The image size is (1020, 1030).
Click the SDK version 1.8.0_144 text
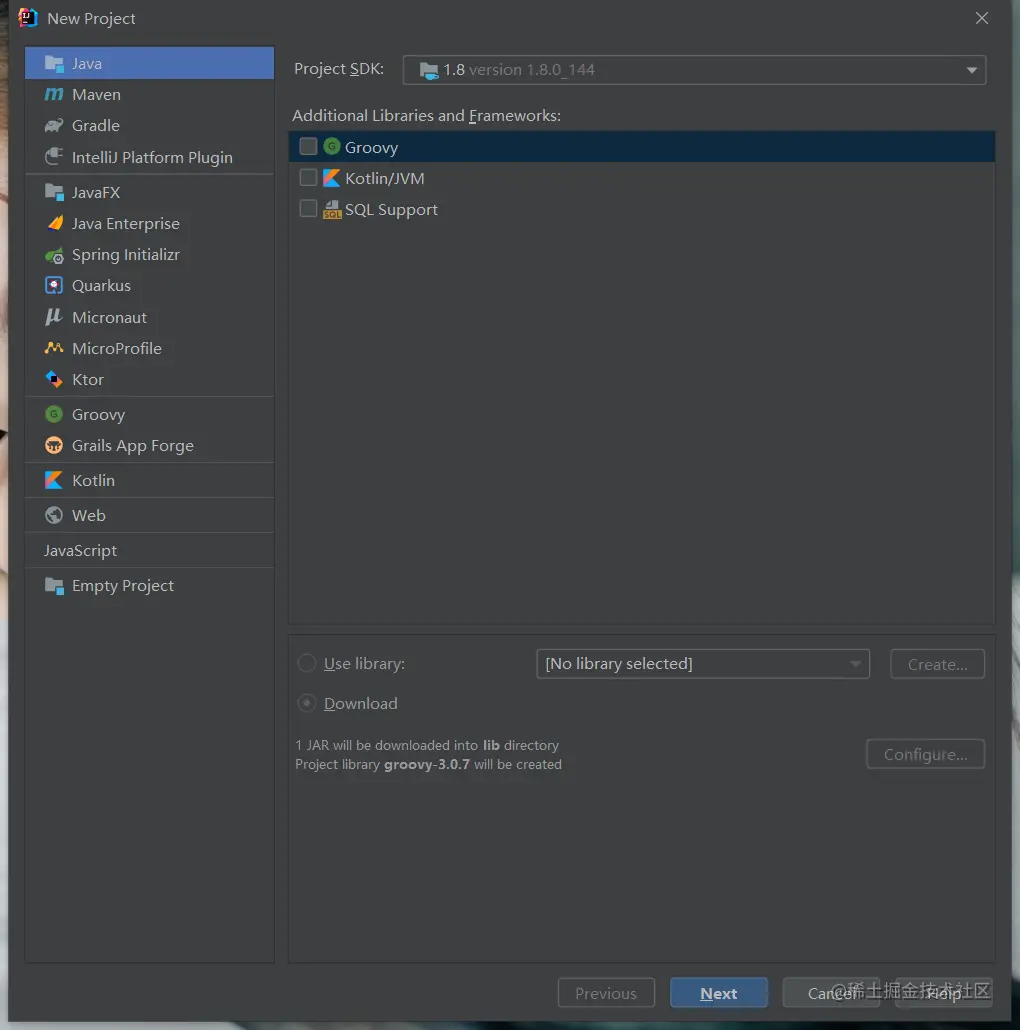532,70
